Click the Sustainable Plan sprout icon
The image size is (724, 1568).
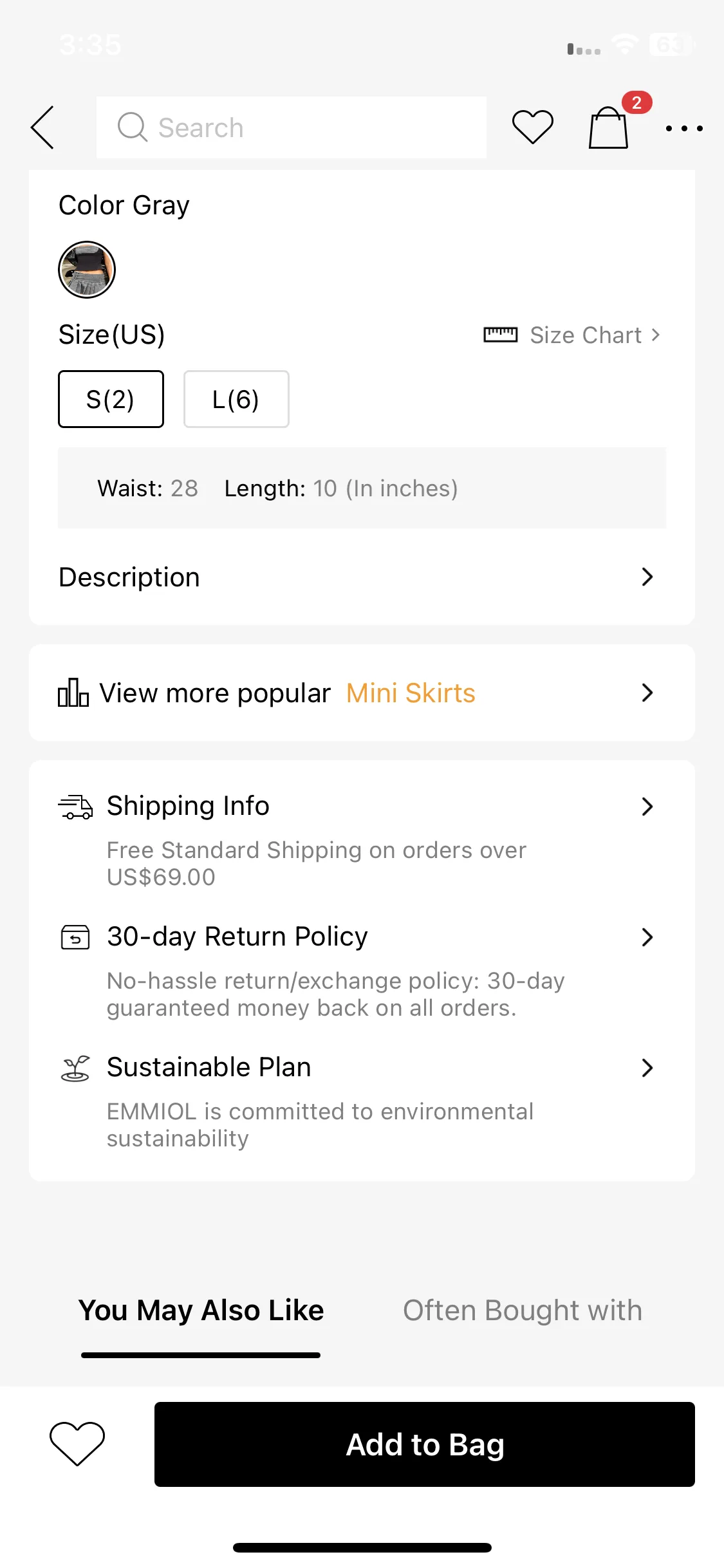pos(75,1069)
